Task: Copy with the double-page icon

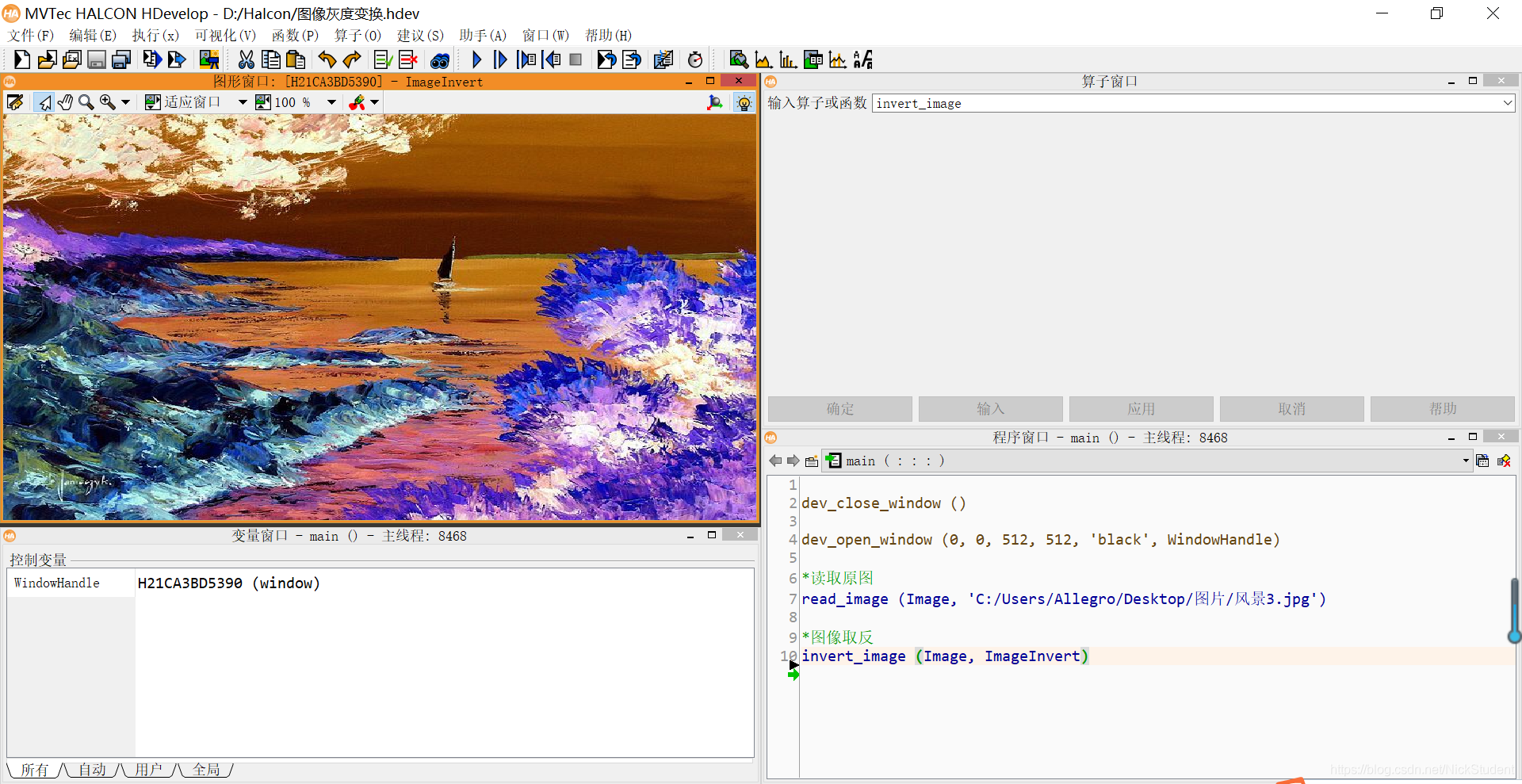Action: click(x=271, y=59)
